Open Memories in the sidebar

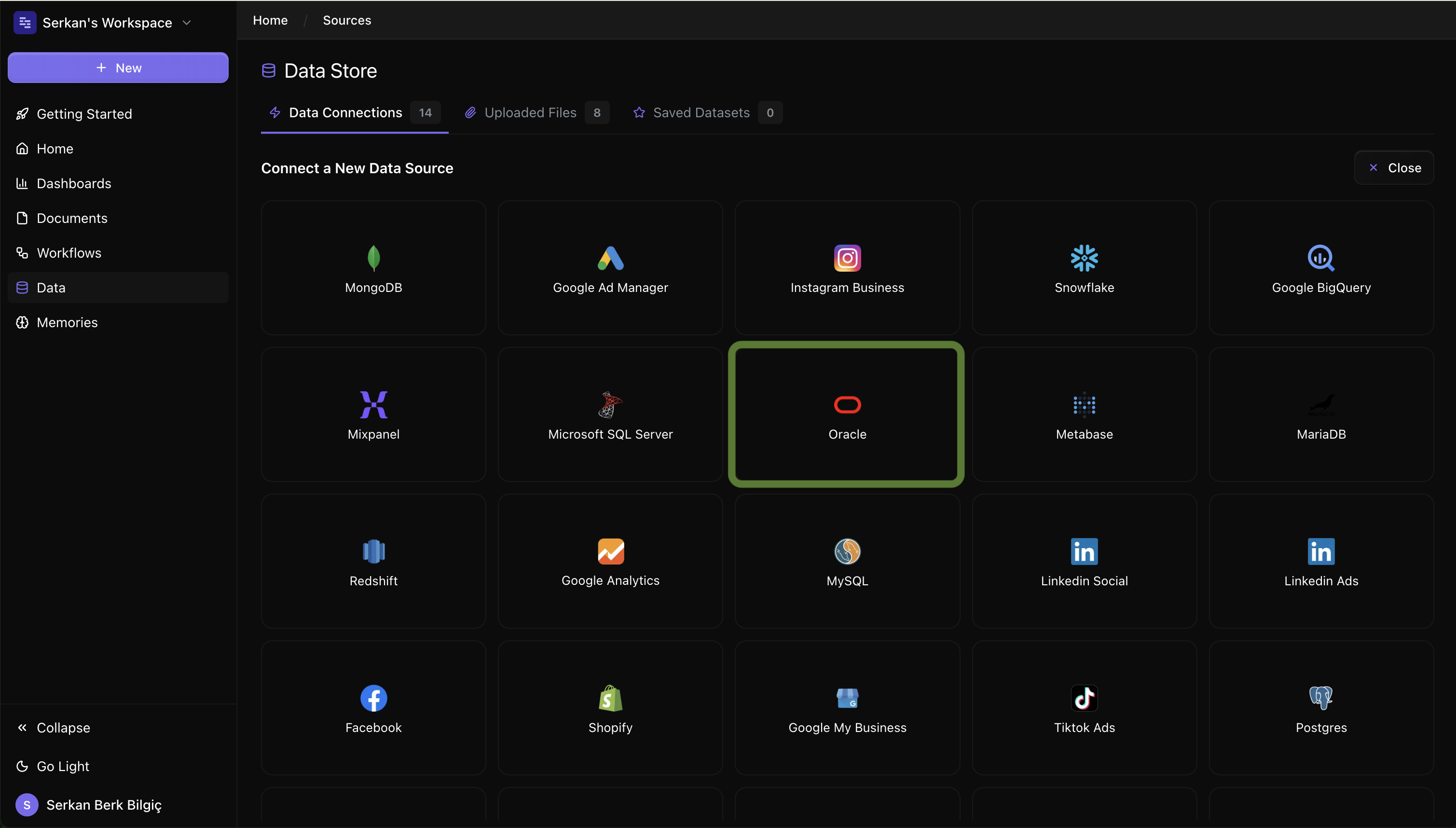tap(118, 322)
